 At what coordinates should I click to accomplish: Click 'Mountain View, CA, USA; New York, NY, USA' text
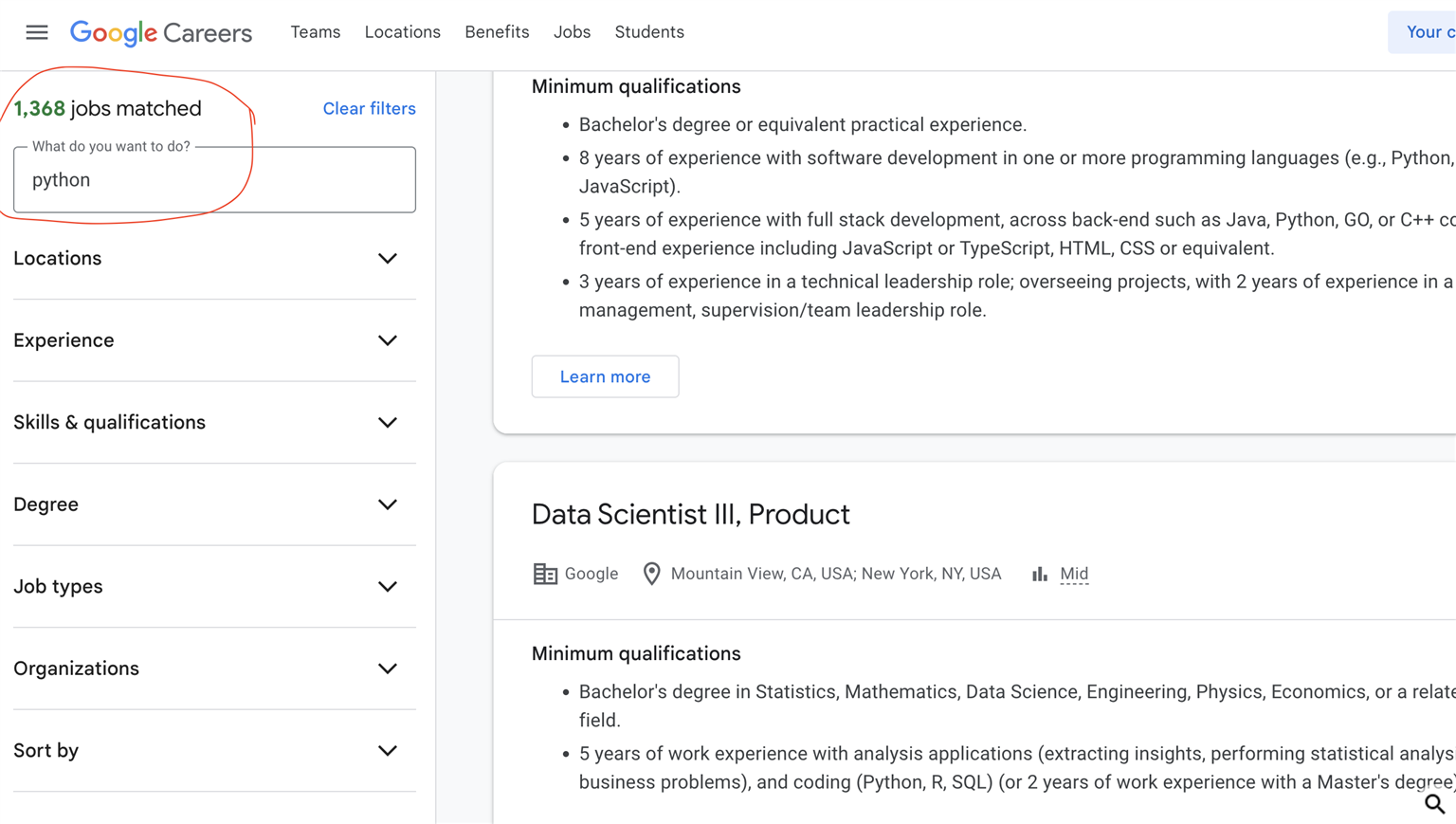point(836,574)
